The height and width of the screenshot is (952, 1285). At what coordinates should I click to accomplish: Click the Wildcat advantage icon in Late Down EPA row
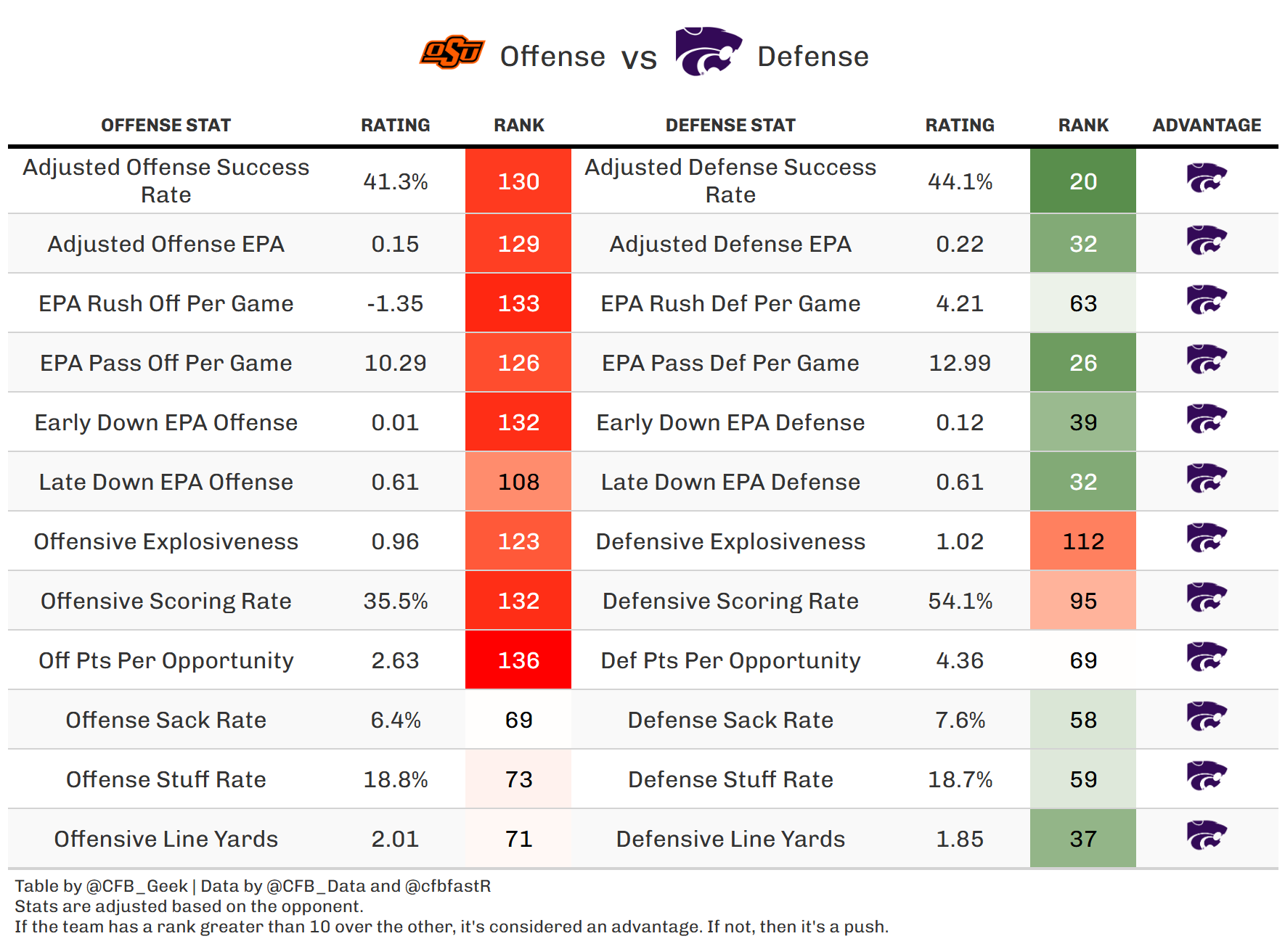(x=1207, y=479)
